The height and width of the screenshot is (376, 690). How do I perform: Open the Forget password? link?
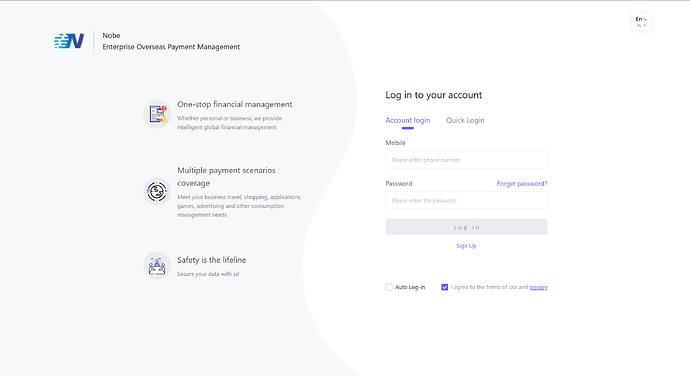522,184
